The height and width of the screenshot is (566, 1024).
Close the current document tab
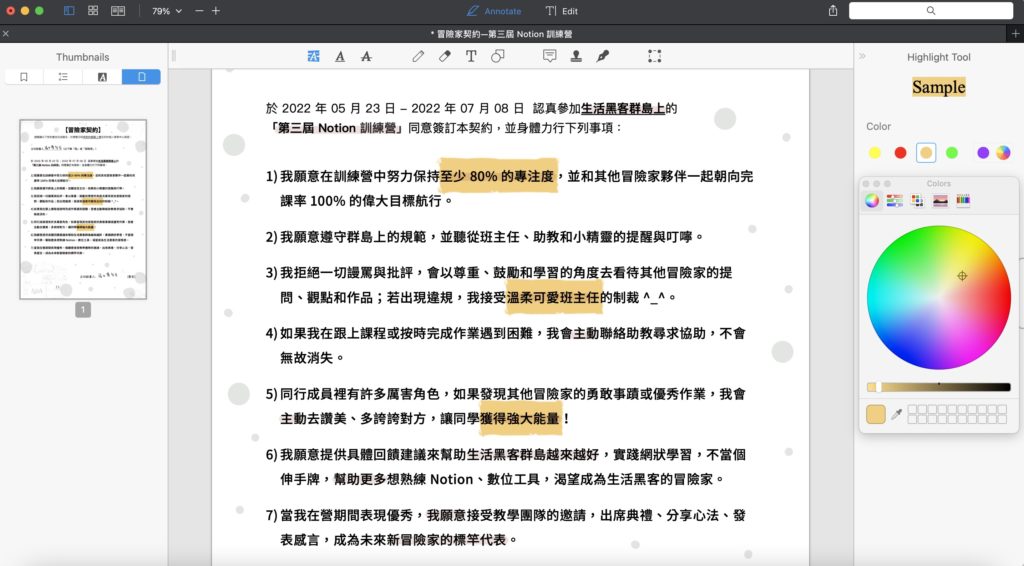[x=6, y=33]
